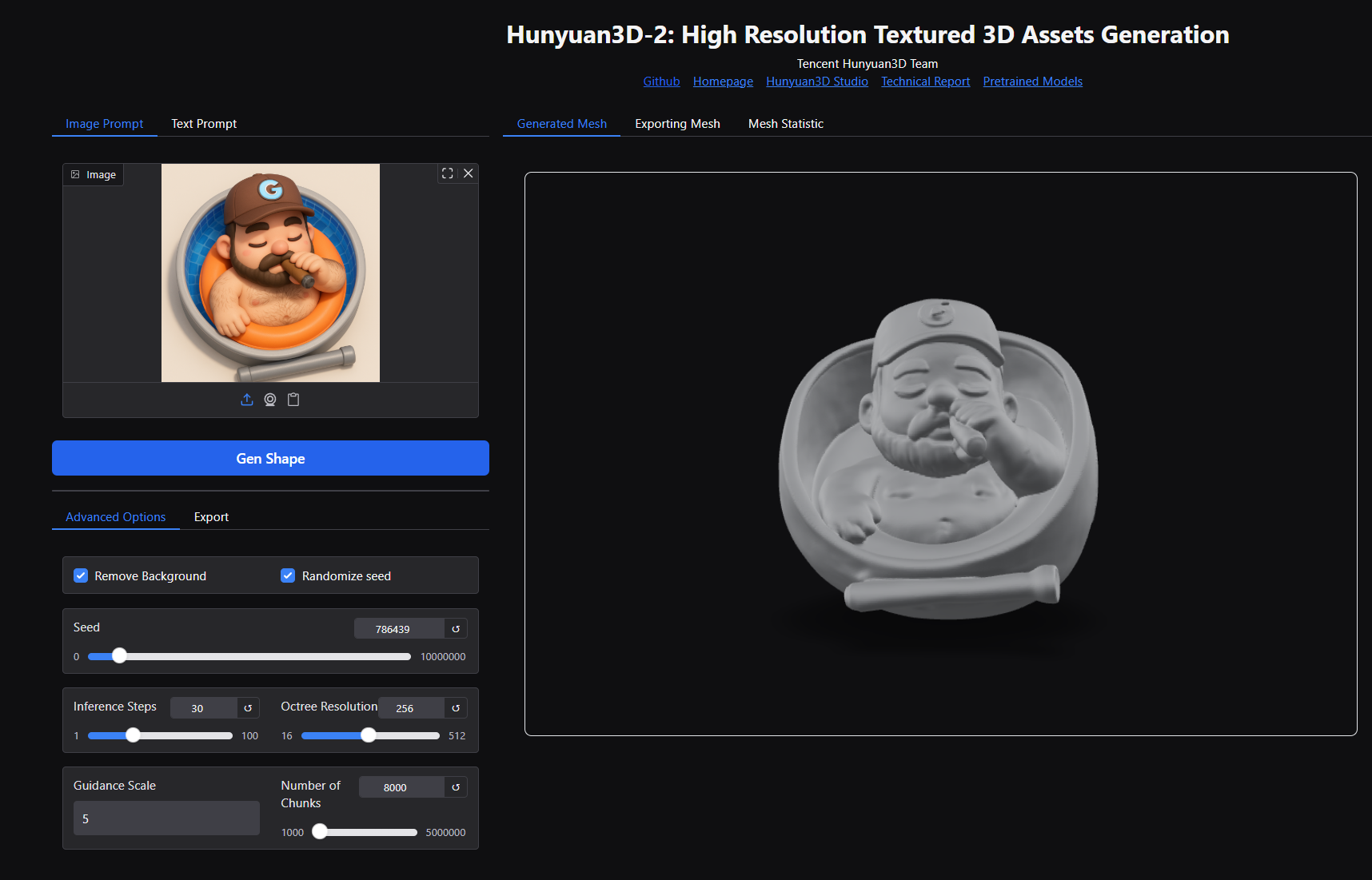The width and height of the screenshot is (1372, 880).
Task: Click the Octree Resolution slider handle
Action: click(368, 735)
